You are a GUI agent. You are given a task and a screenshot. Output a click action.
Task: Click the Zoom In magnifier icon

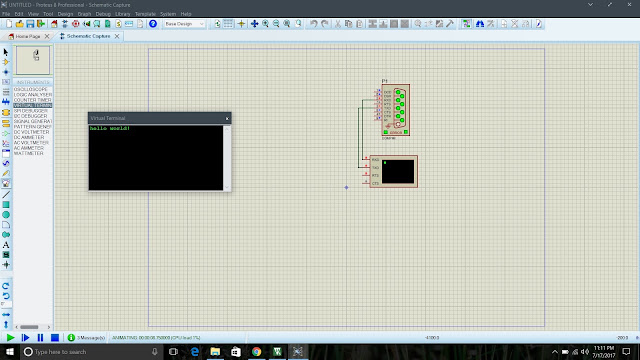click(x=265, y=24)
